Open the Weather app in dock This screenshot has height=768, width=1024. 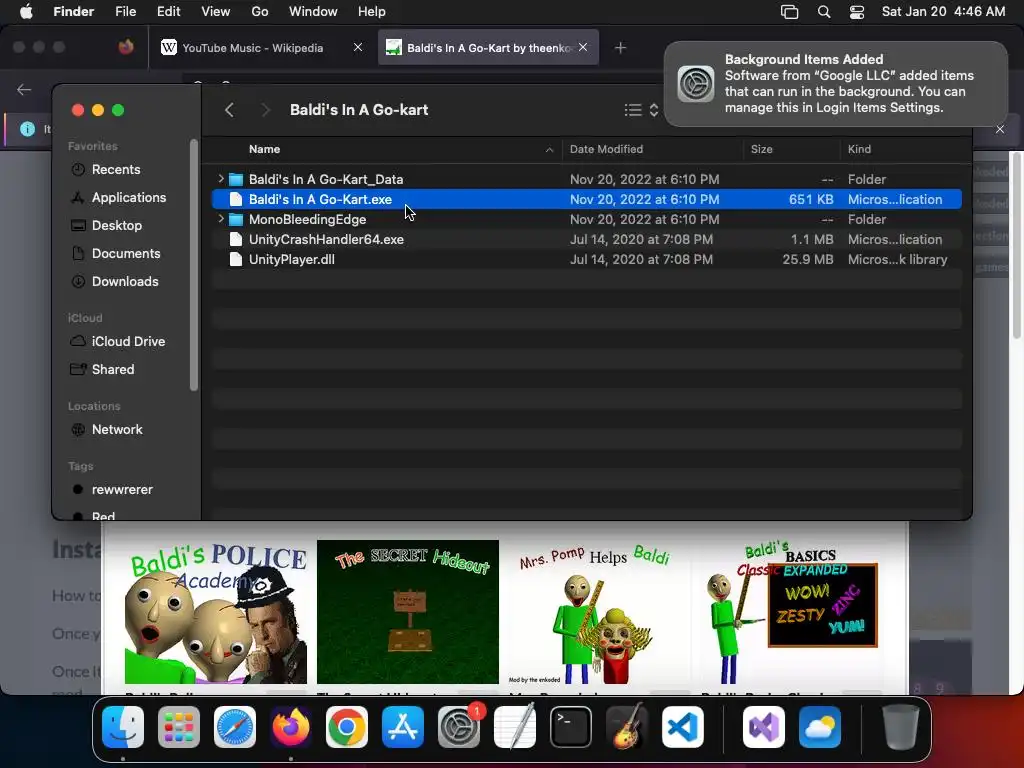pos(820,727)
